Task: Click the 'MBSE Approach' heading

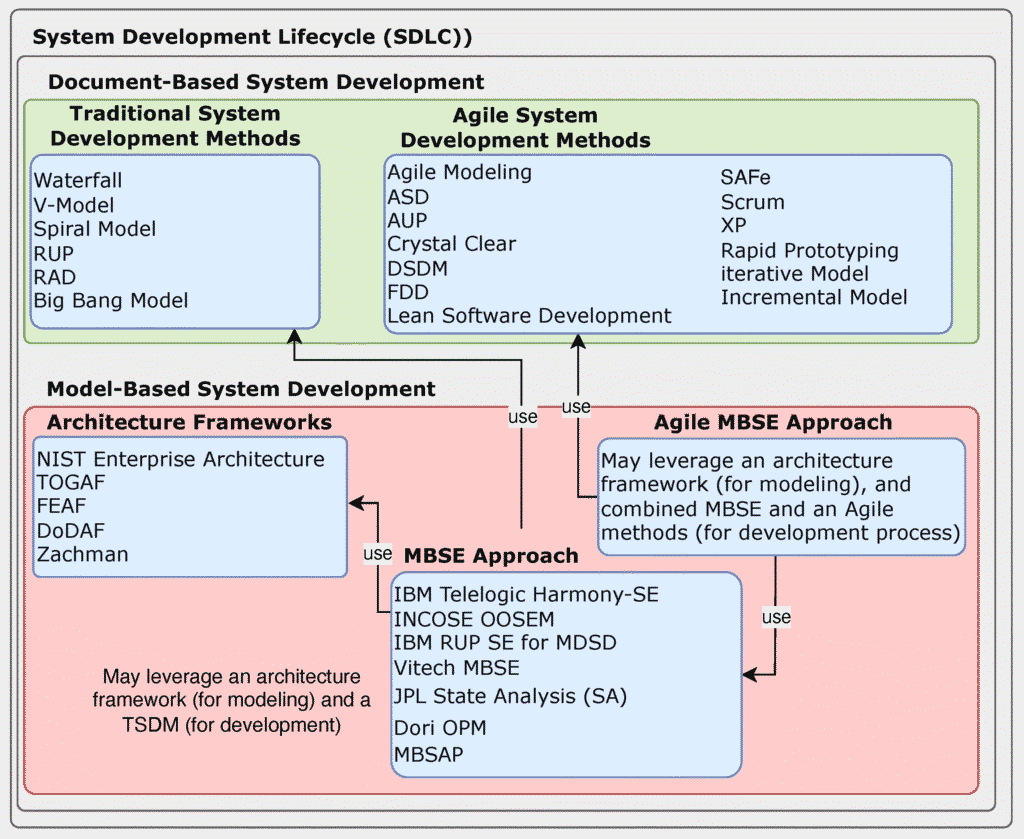Action: pyautogui.click(x=491, y=556)
